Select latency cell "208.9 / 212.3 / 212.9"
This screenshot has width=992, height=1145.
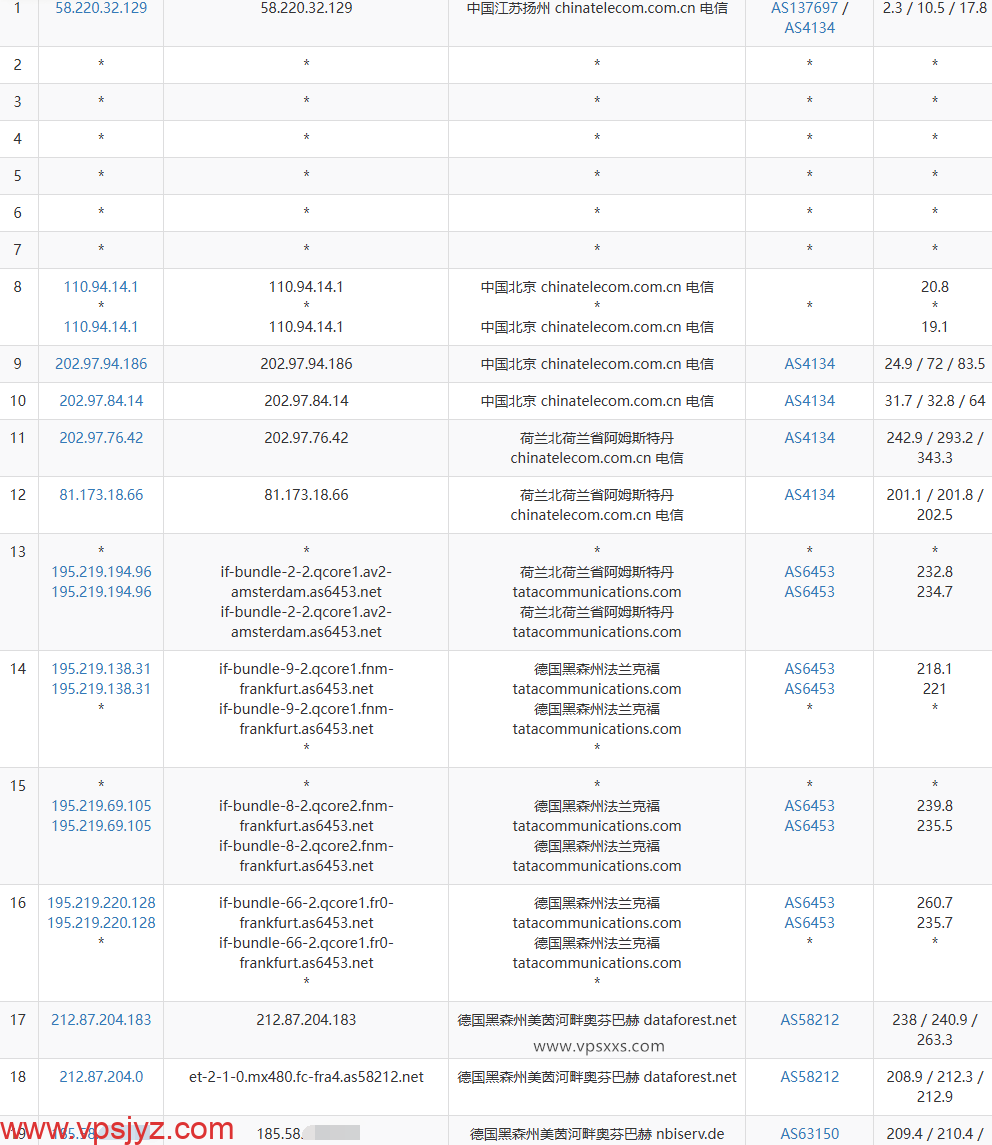(934, 1087)
